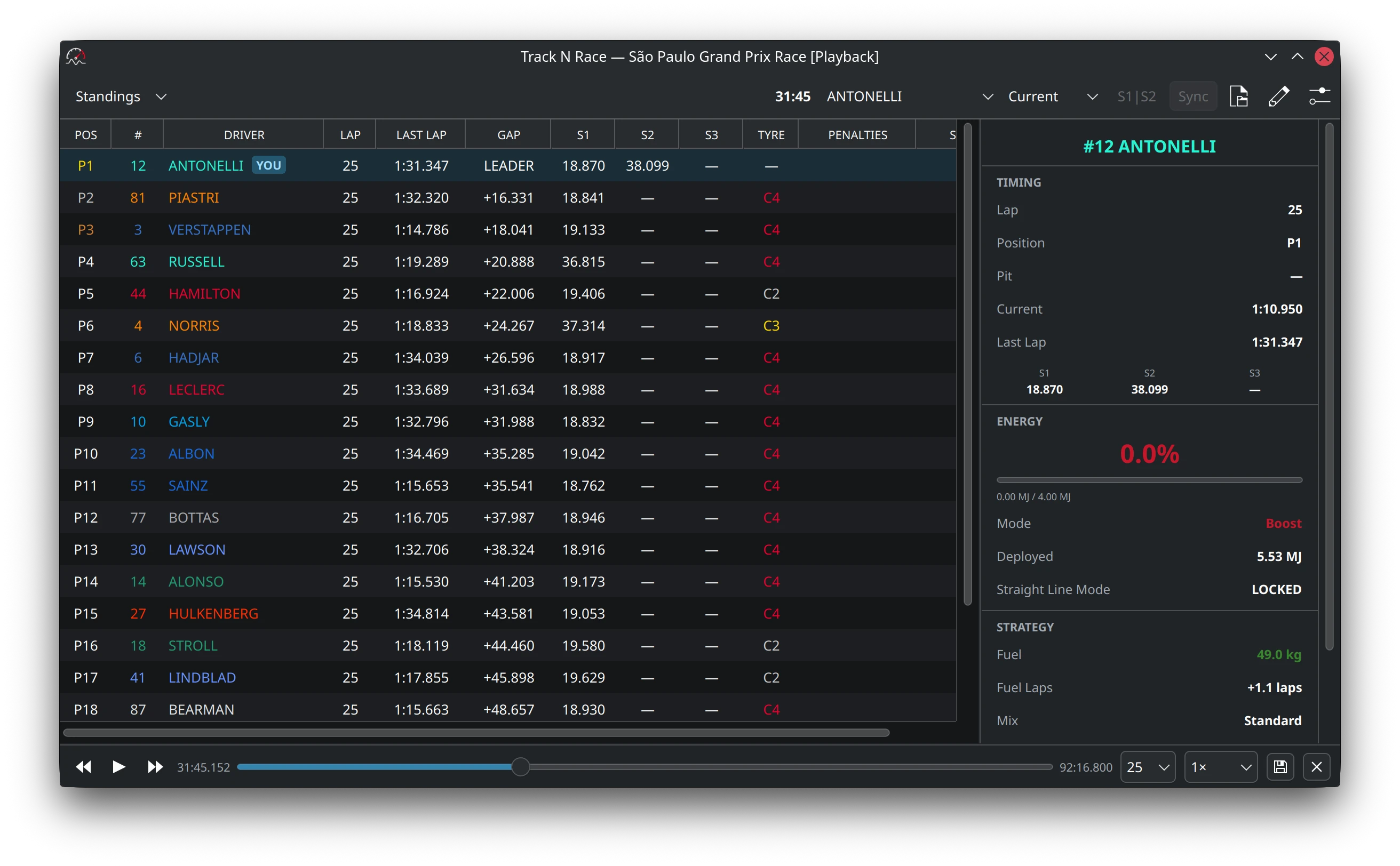Expand the Current mode dropdown
Screen dimensions: 1400x866
coord(1052,96)
